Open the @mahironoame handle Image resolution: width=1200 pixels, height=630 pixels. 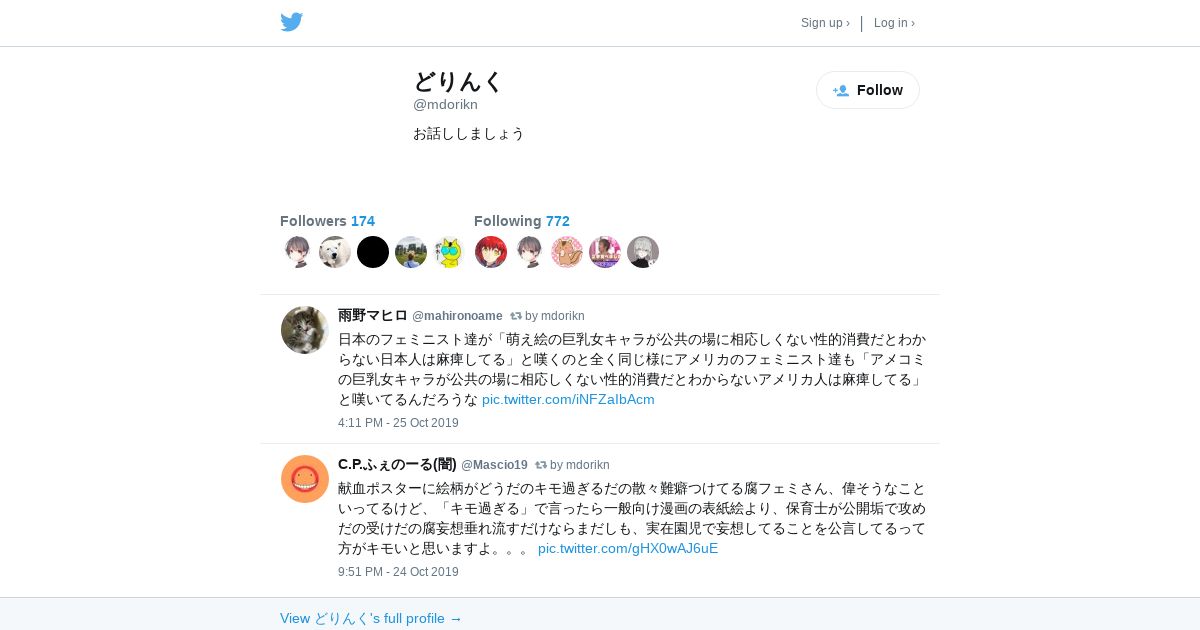457,316
